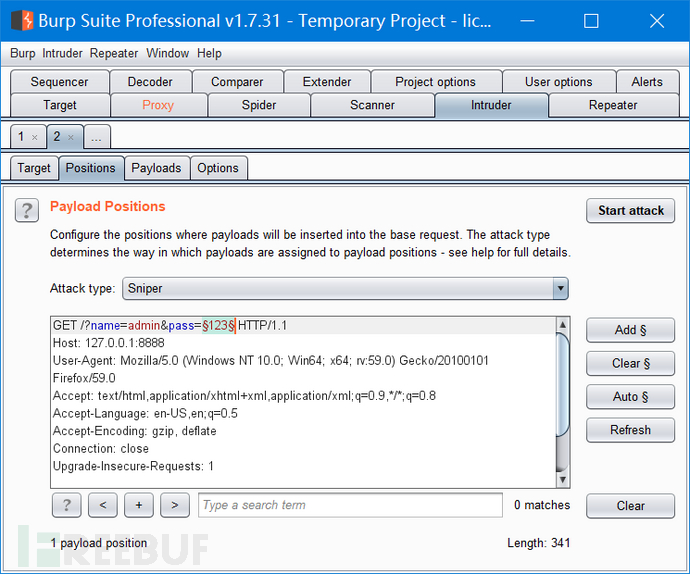Viewport: 690px width, 574px height.
Task: Go to previous search match arrow
Action: 103,505
